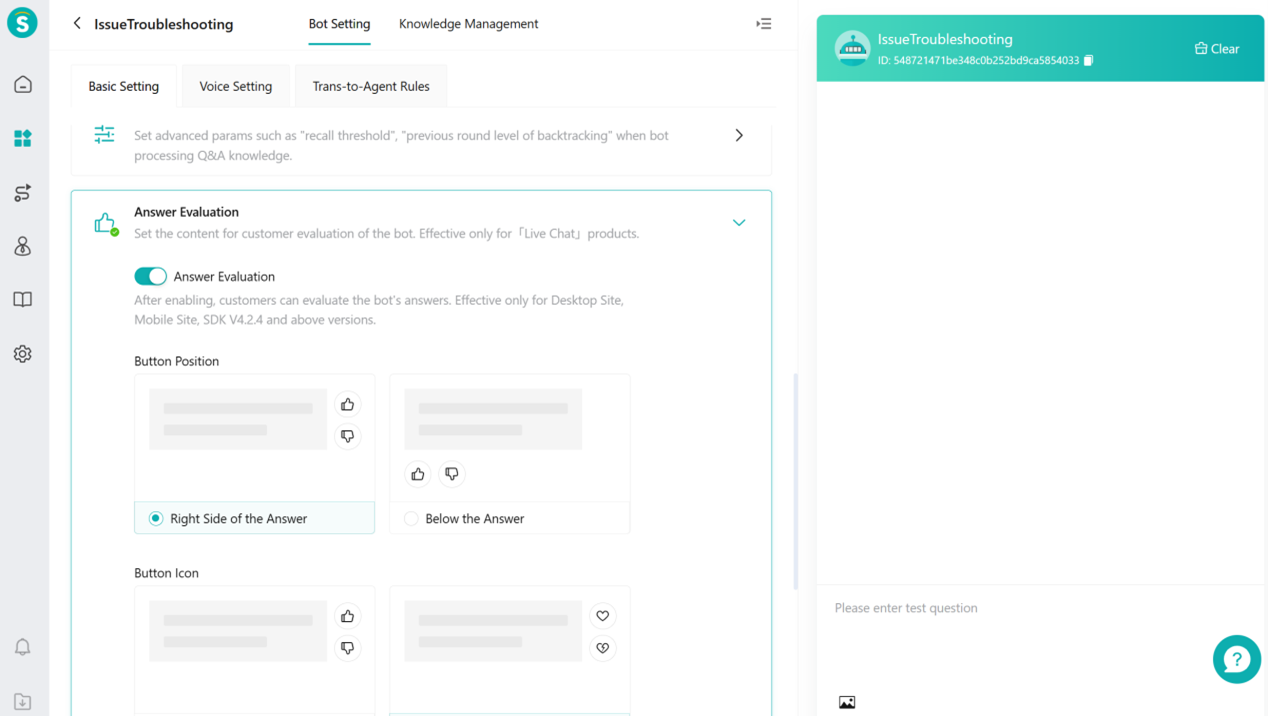Switch to the Knowledge Management tab
Image resolution: width=1268 pixels, height=716 pixels.
coord(468,23)
